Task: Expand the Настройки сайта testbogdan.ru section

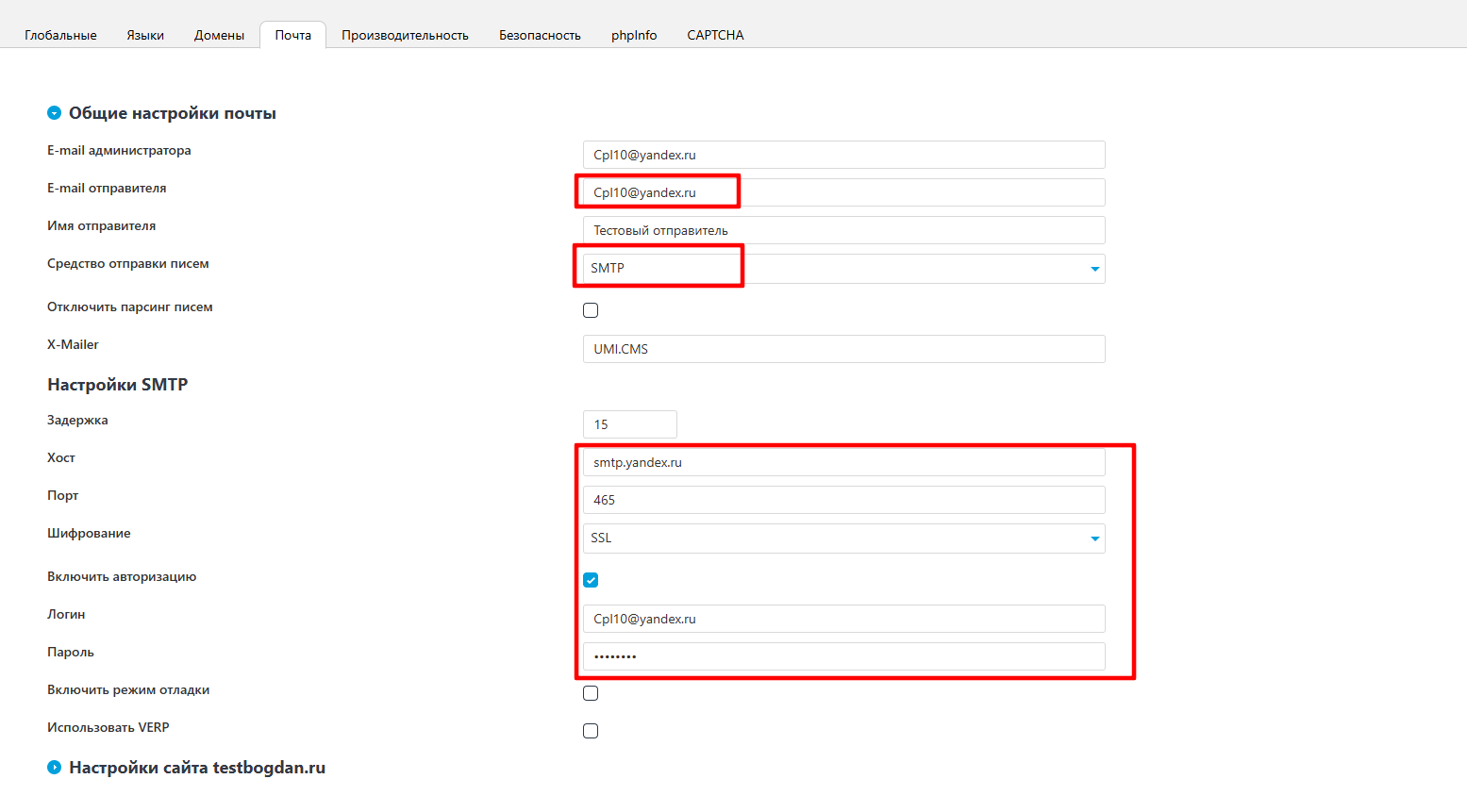Action: (55, 768)
